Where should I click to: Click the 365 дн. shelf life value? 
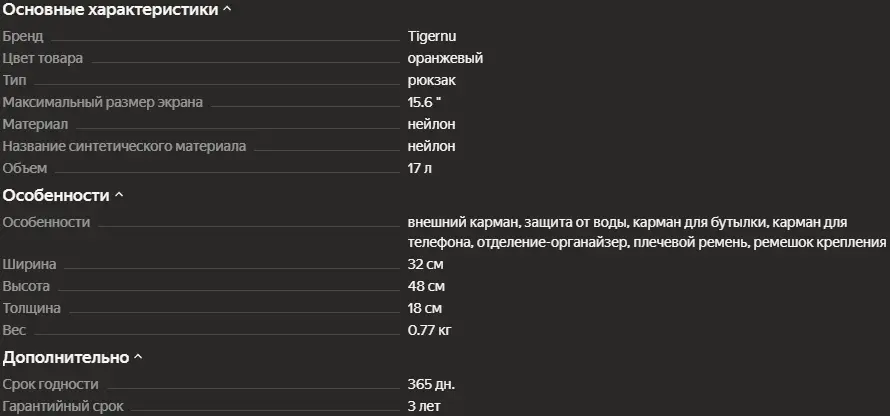(432, 385)
